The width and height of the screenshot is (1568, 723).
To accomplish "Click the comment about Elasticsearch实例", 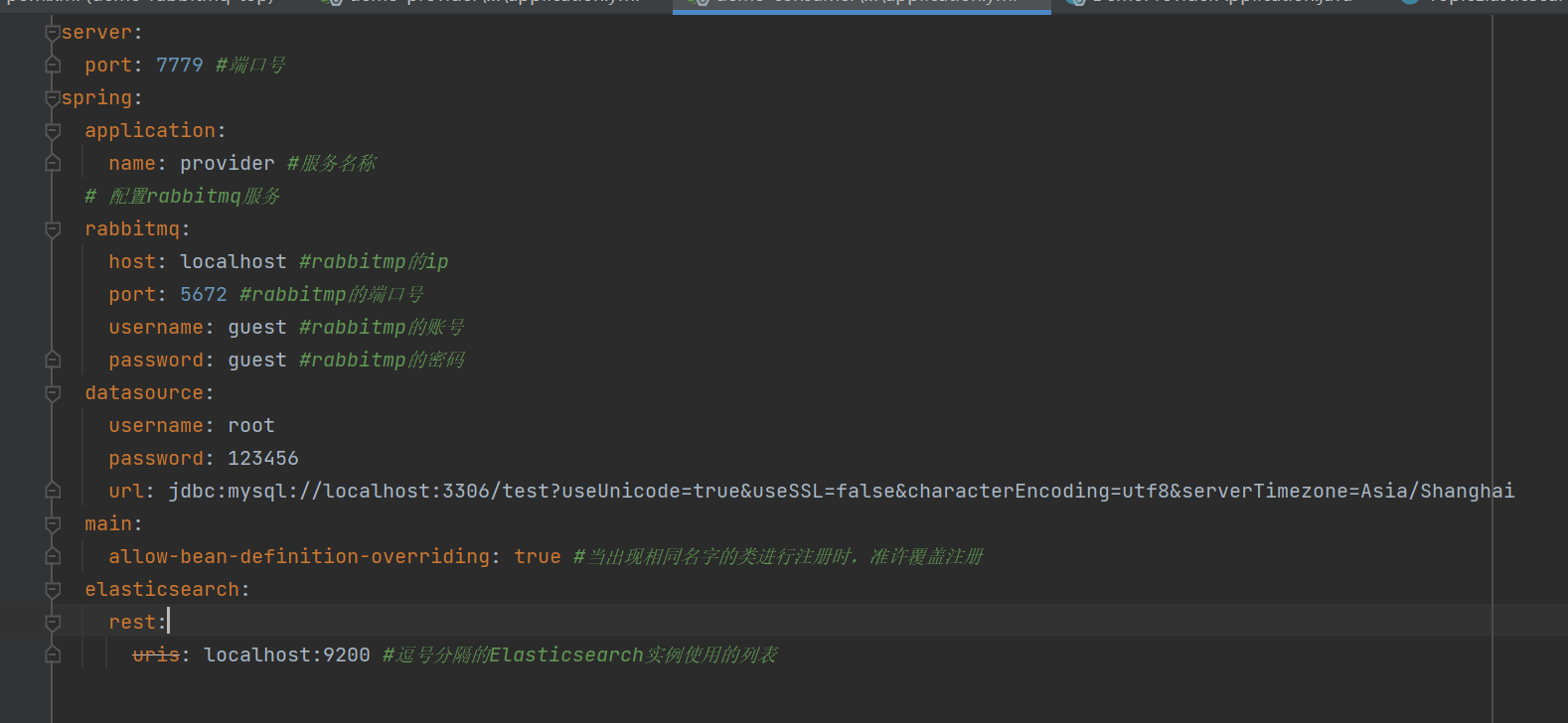I will pos(580,655).
